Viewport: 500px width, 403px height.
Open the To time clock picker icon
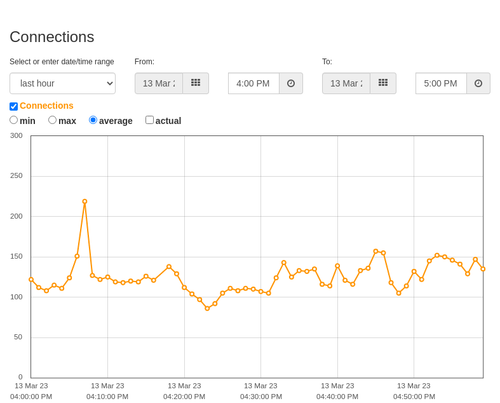(478, 83)
